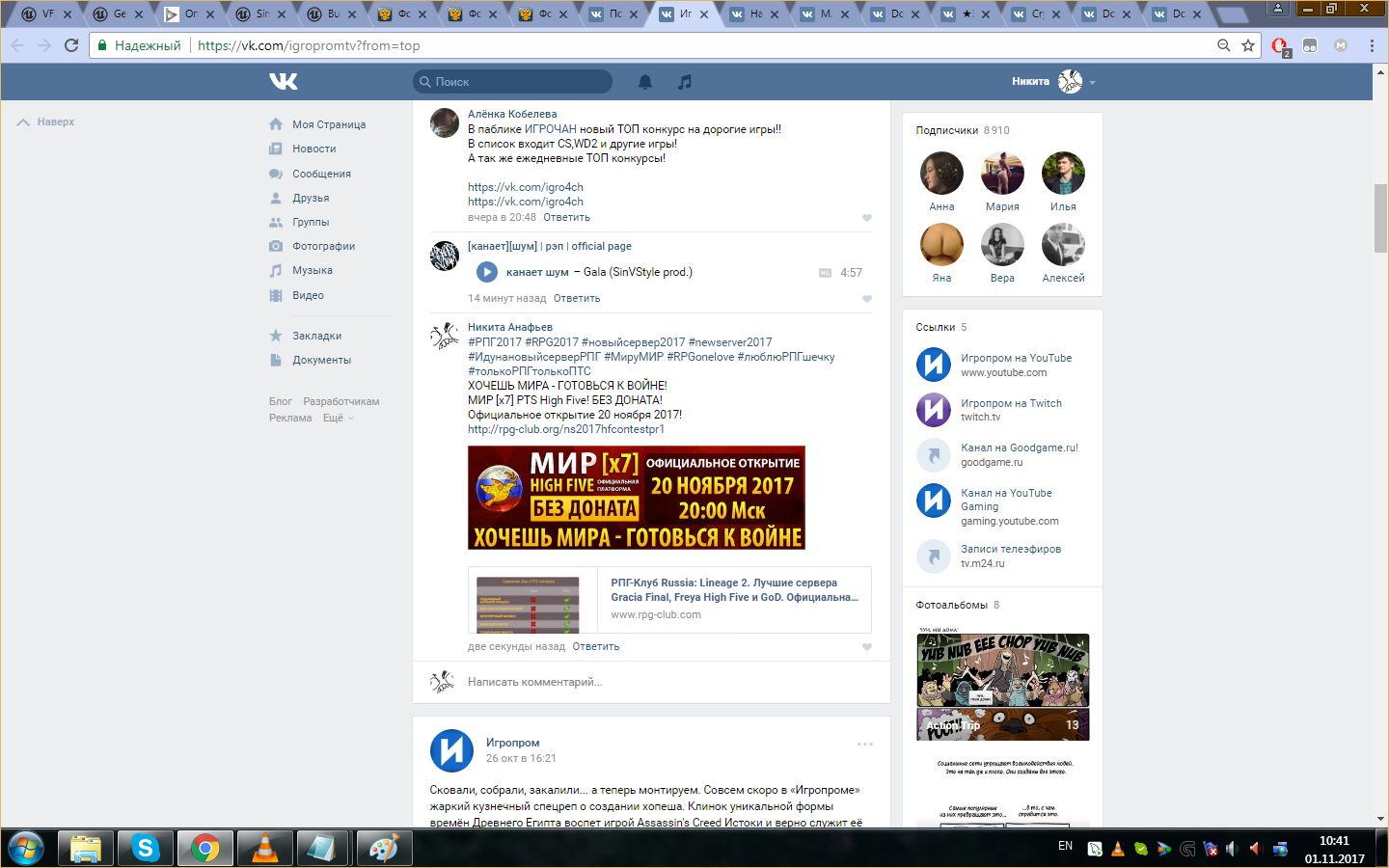The image size is (1389, 868).
Task: Click the '#РПГ2017' hashtag
Action: click(495, 342)
